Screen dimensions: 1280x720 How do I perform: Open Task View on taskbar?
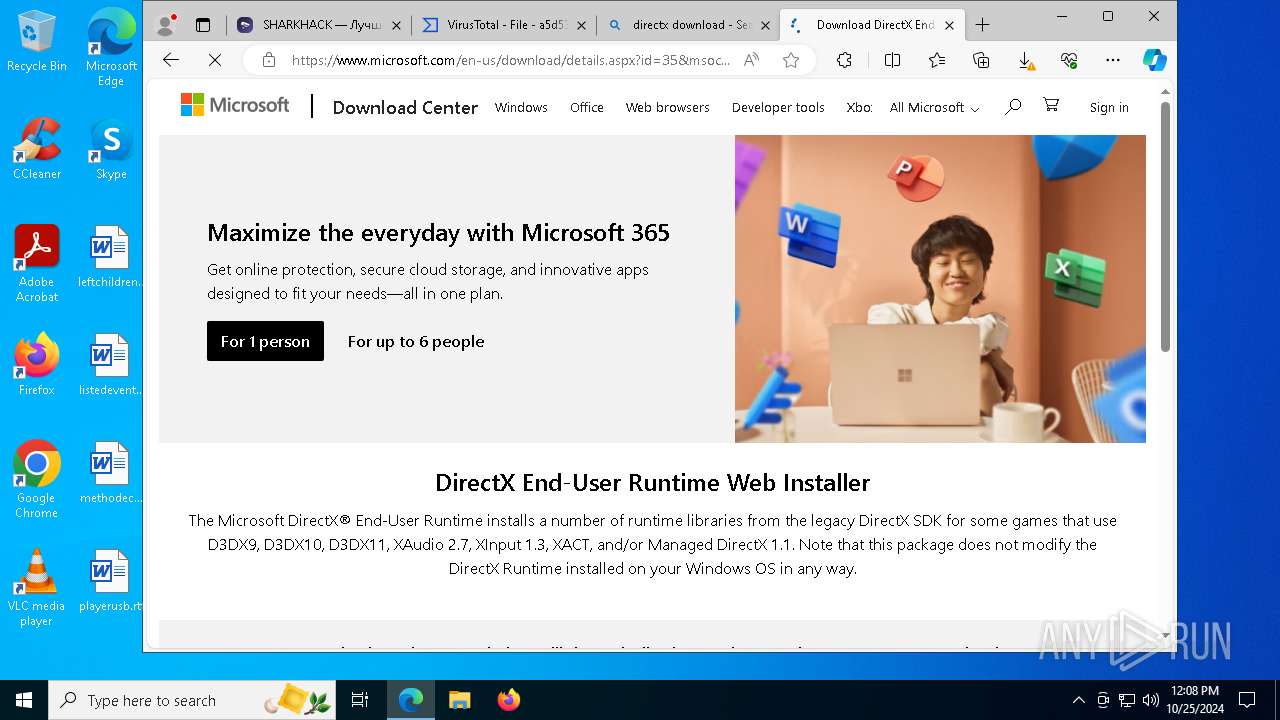(360, 700)
